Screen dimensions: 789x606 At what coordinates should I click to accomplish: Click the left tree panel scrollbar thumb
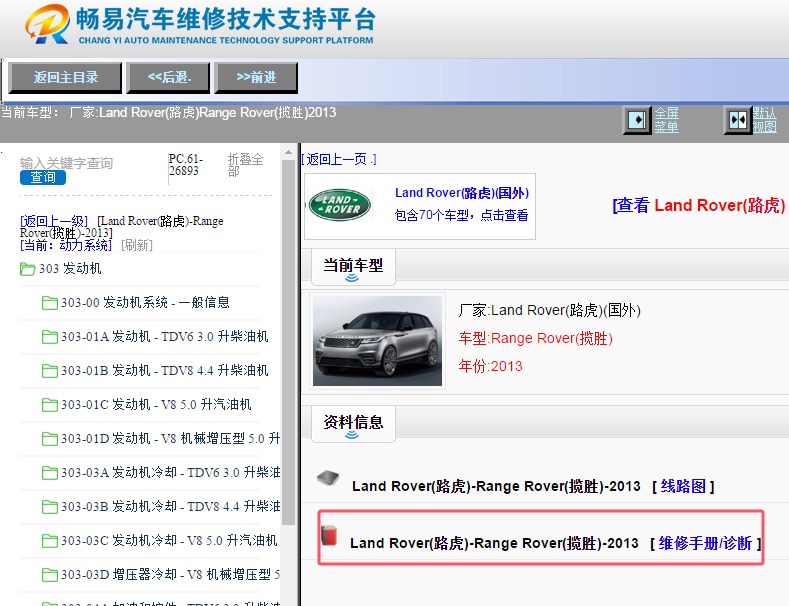point(288,342)
